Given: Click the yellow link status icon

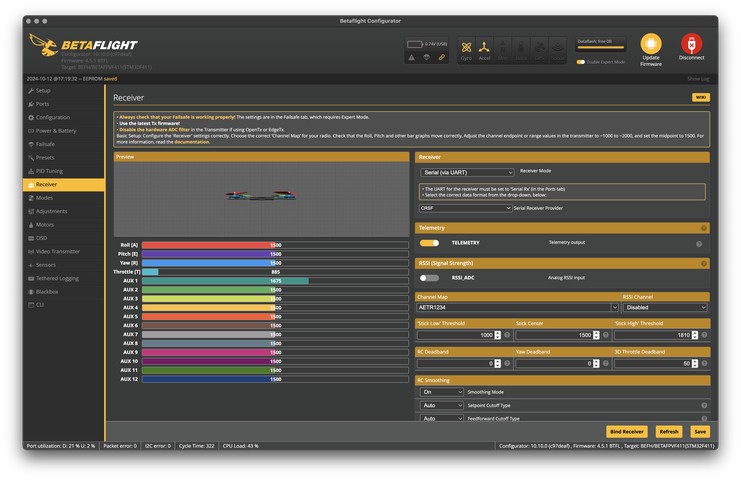Looking at the screenshot, I should point(441,57).
